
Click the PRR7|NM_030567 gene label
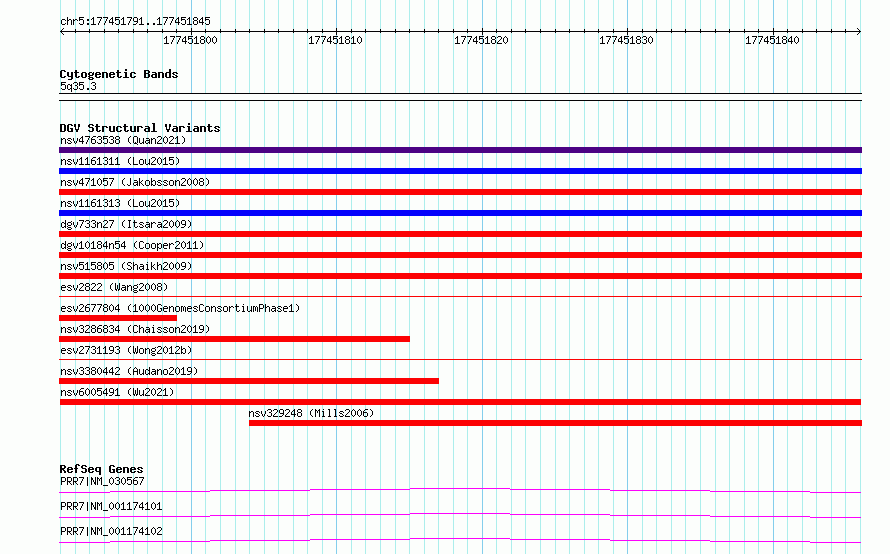point(102,481)
